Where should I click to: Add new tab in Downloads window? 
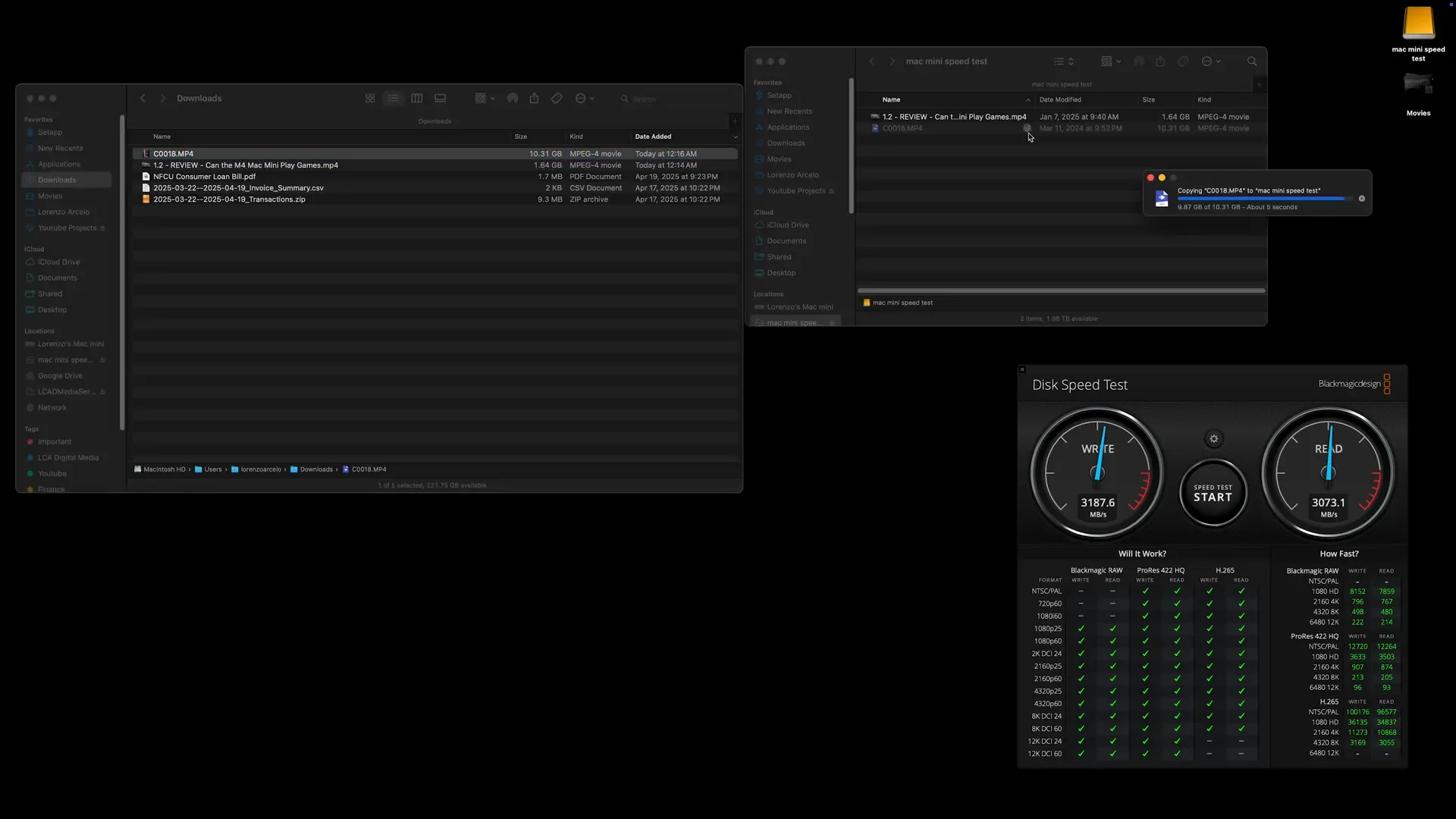[x=734, y=121]
